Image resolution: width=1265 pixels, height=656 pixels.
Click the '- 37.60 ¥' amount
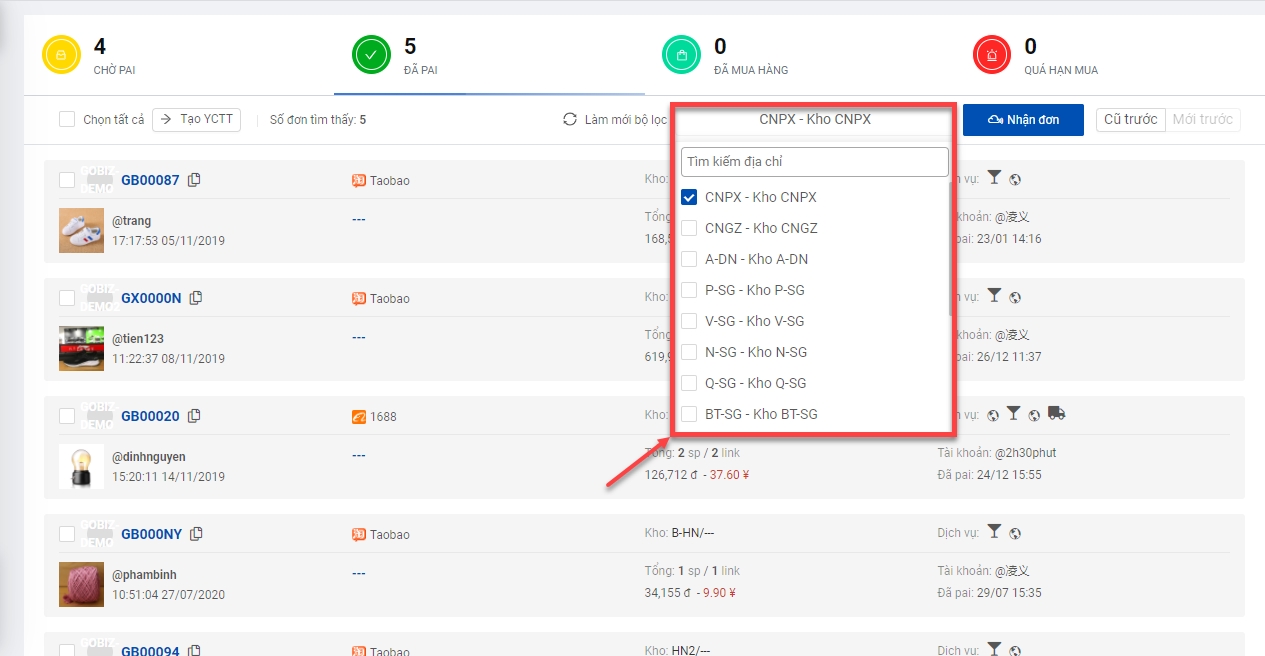[x=724, y=475]
